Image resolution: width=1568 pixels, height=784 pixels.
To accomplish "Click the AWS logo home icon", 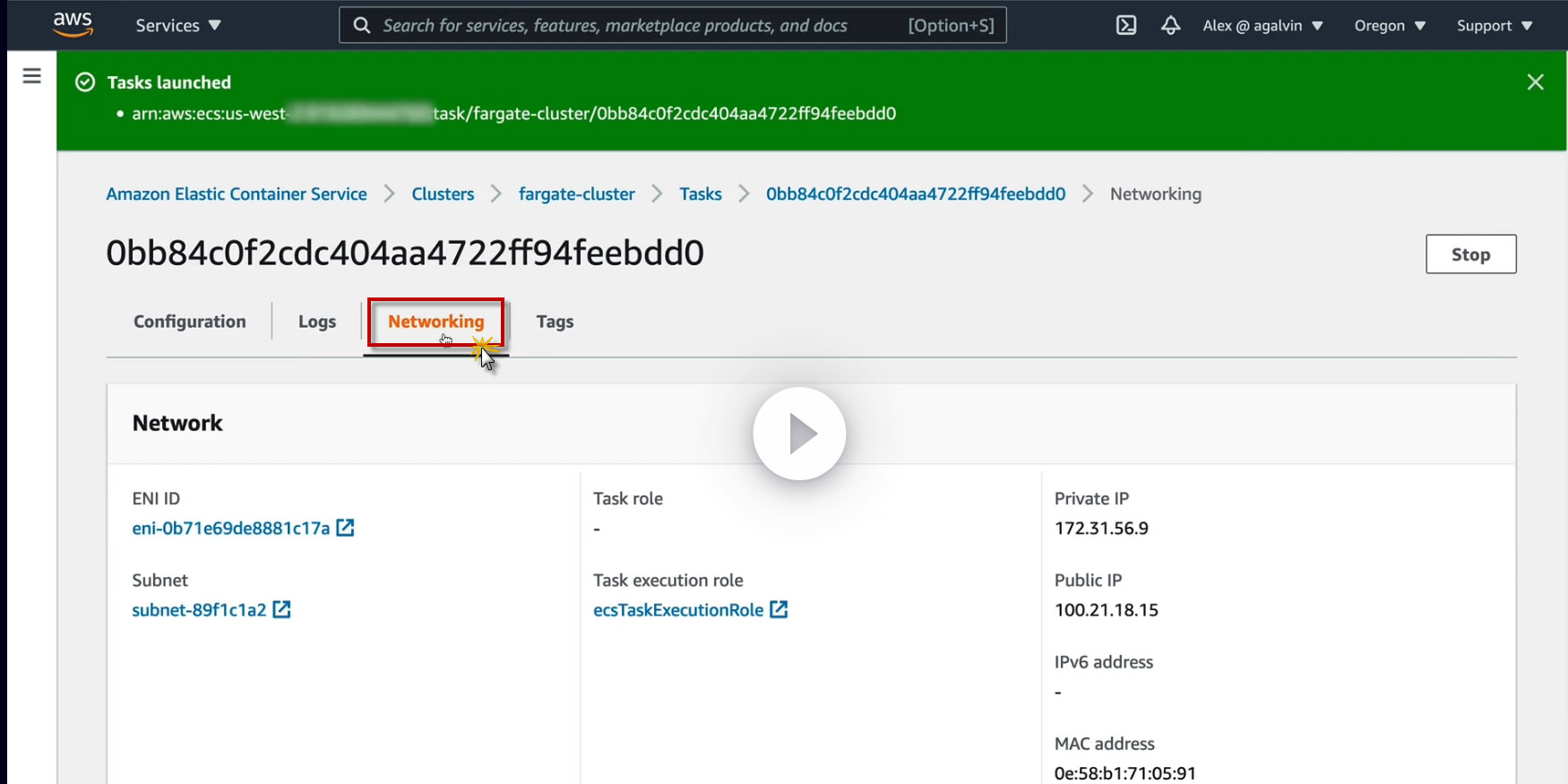I will click(x=73, y=24).
